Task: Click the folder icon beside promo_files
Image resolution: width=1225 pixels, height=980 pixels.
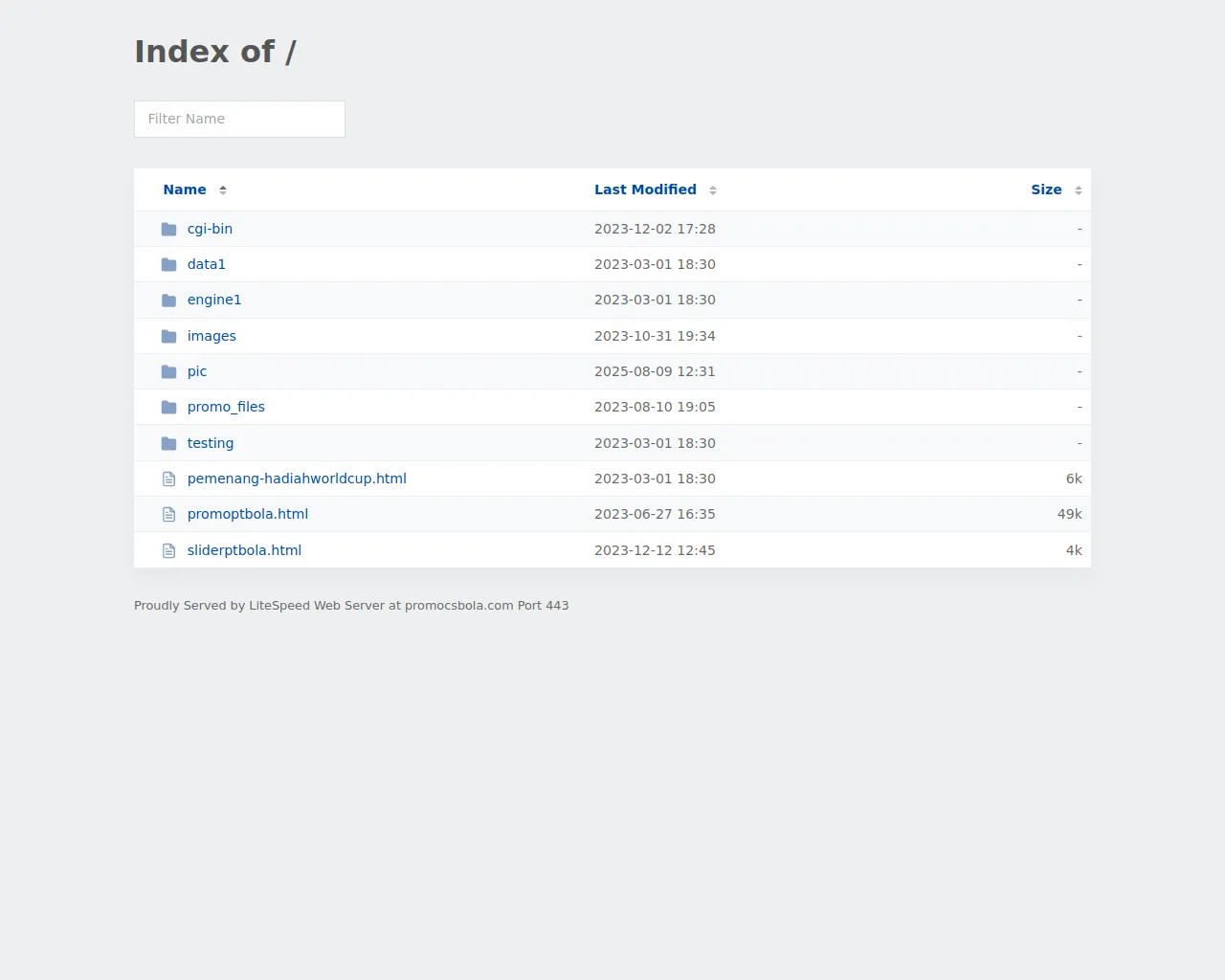Action: coord(168,408)
